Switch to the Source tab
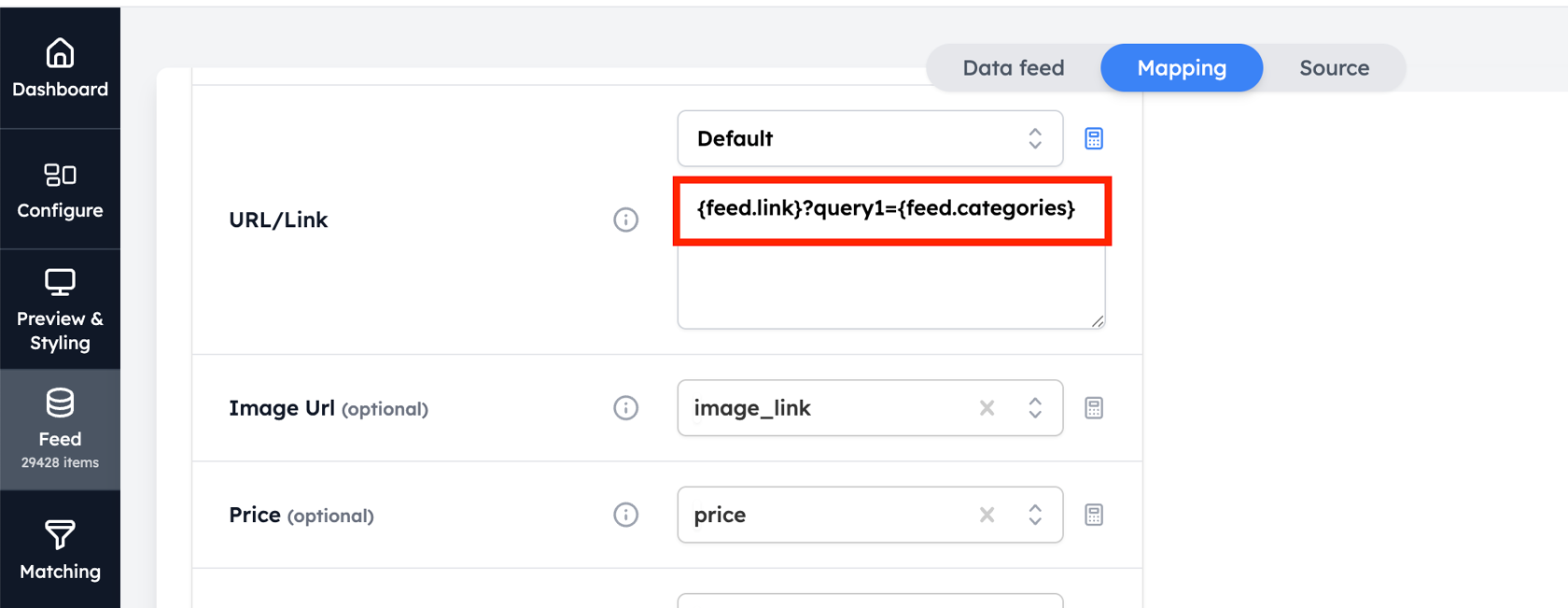The image size is (1568, 608). (1334, 68)
